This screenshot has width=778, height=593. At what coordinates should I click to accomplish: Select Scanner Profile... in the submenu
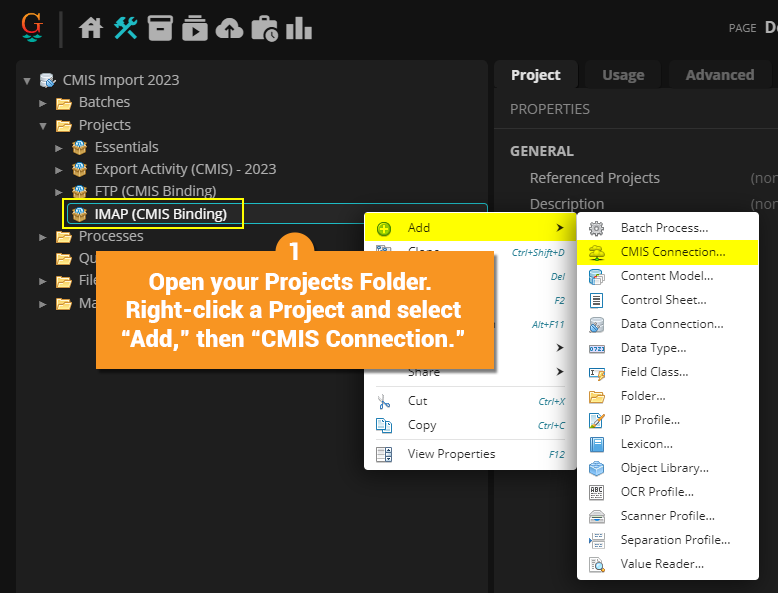(x=667, y=516)
